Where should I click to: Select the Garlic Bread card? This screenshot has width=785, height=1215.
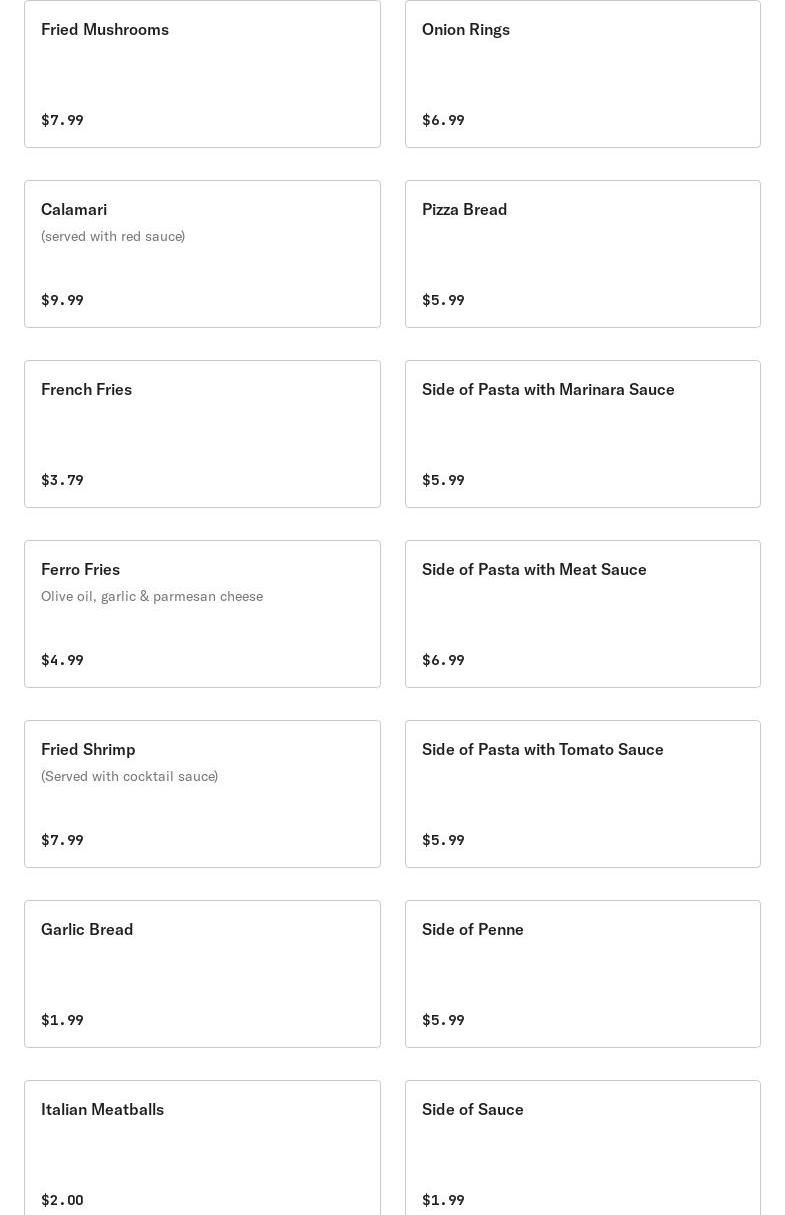click(202, 974)
